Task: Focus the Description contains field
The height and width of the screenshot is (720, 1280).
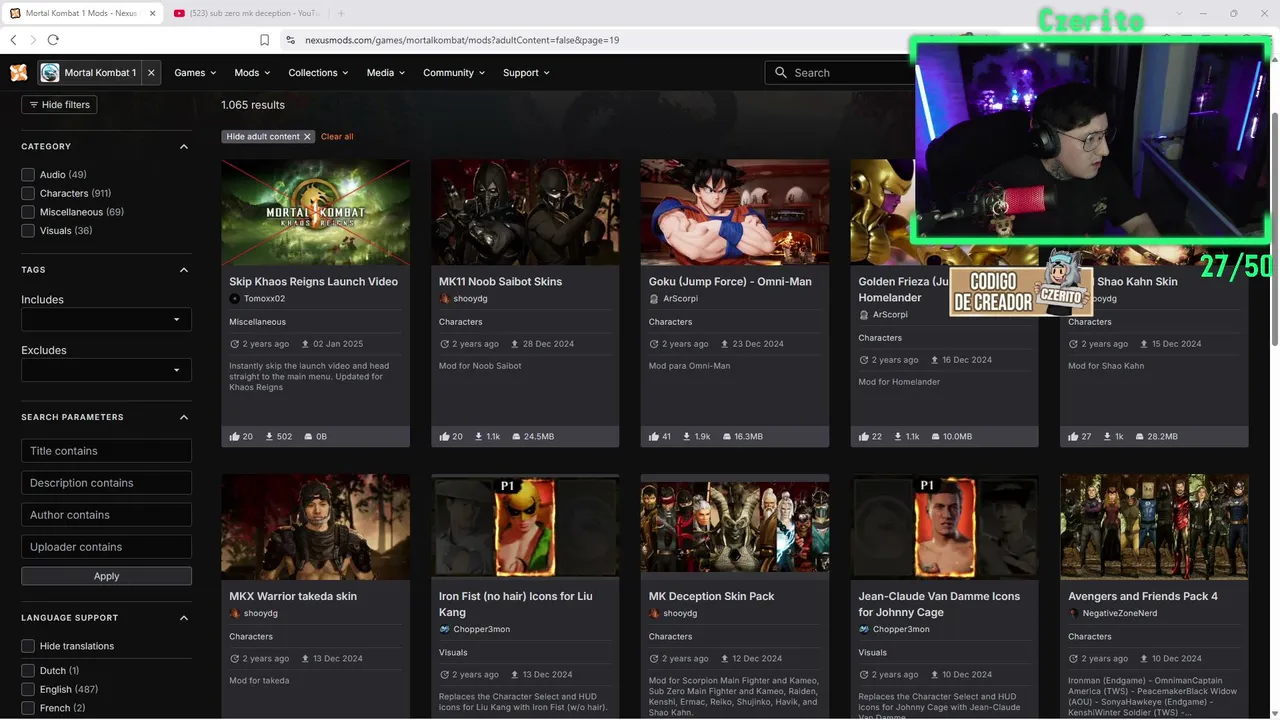Action: [106, 483]
